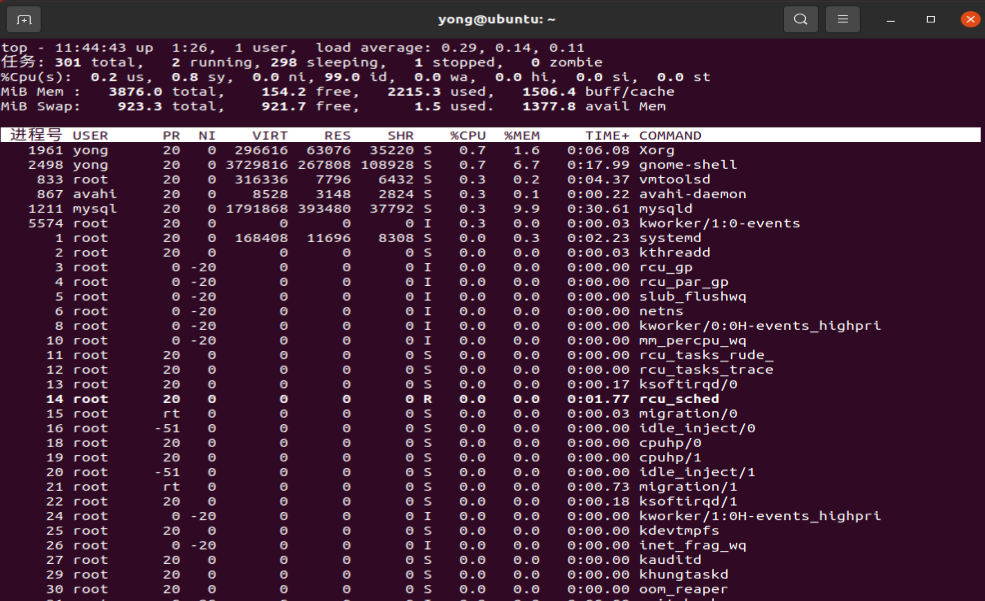Click the bold rcu_sched process name
The height and width of the screenshot is (601, 985).
679,399
